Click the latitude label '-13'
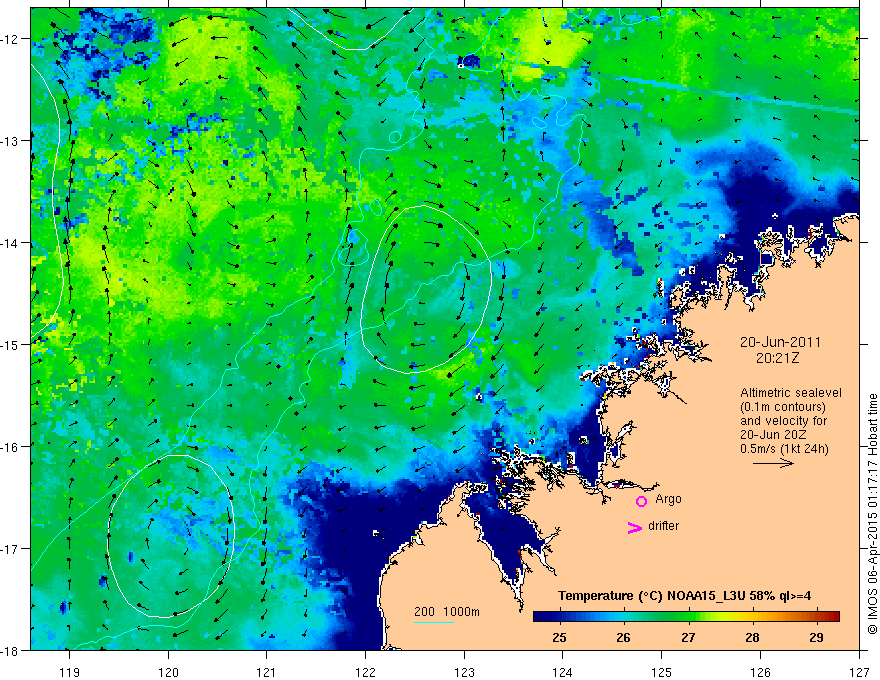The height and width of the screenshot is (680, 880). pyautogui.click(x=10, y=141)
